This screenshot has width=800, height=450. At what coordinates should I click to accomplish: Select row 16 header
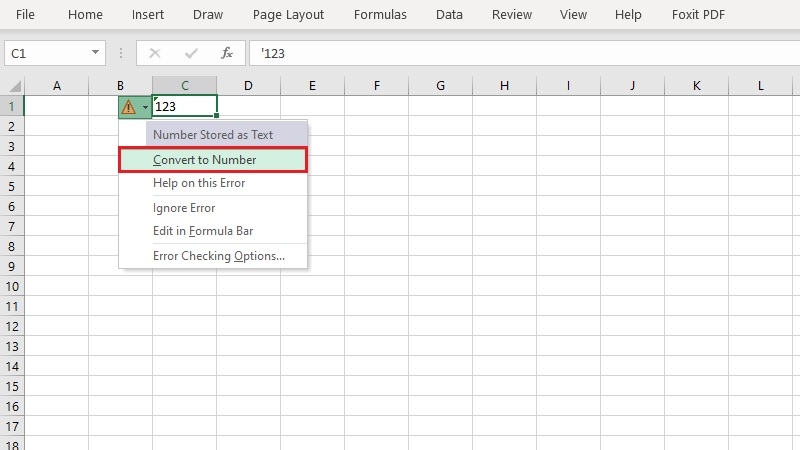click(12, 406)
